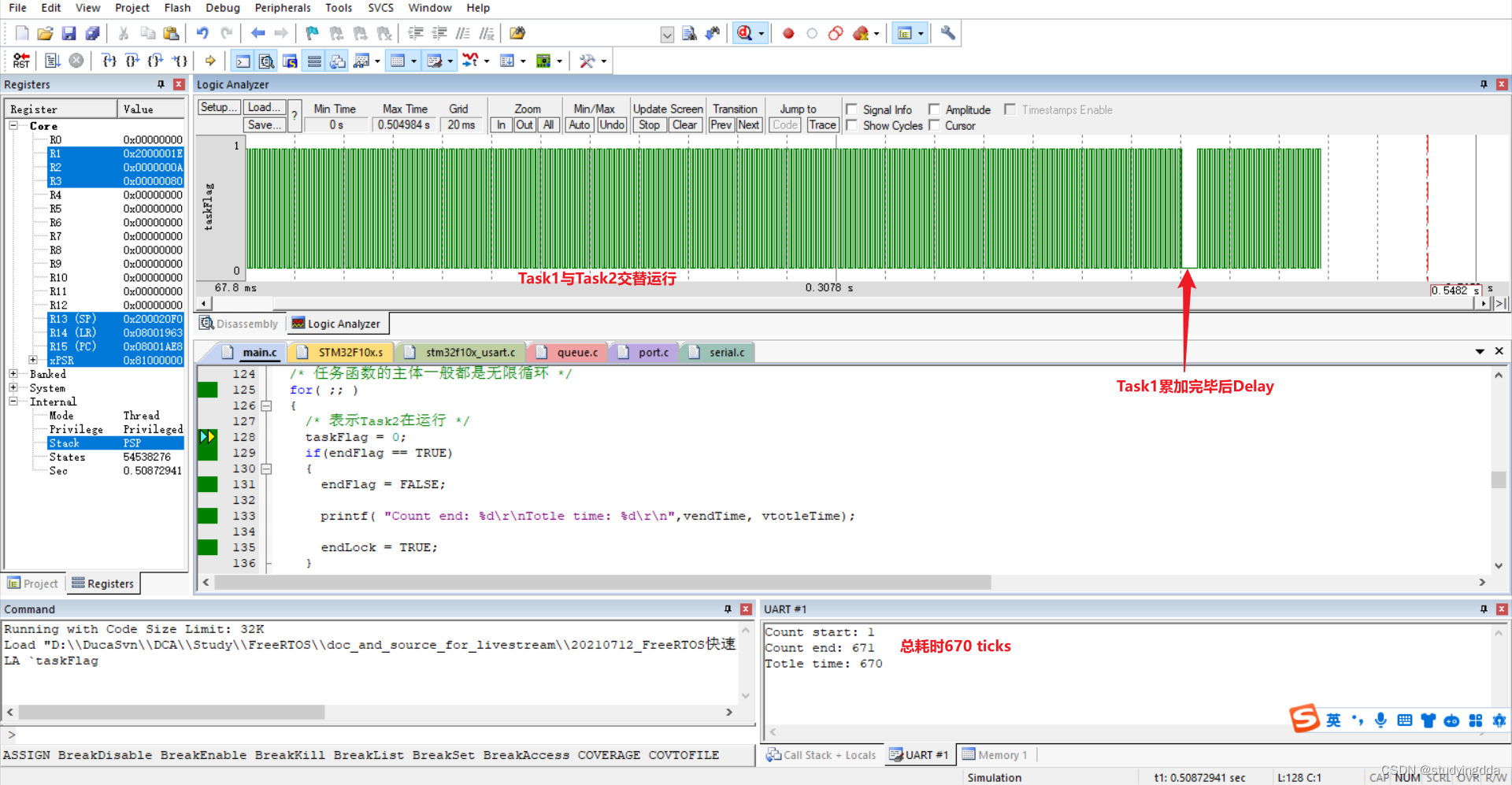This screenshot has width=1512, height=785.
Task: Click the Clear button in Logic Analyzer
Action: pos(684,125)
